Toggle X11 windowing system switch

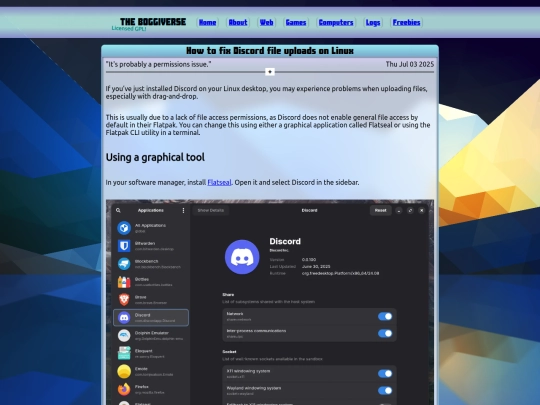pos(385,373)
